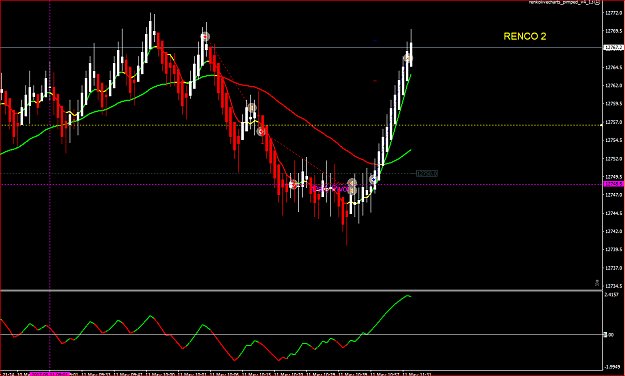The width and height of the screenshot is (625, 376).
Task: Click the signal circle marker at second peak
Action: coord(205,37)
